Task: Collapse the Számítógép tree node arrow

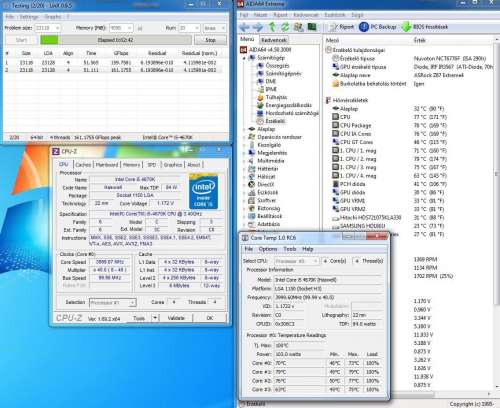Action: (x=244, y=58)
